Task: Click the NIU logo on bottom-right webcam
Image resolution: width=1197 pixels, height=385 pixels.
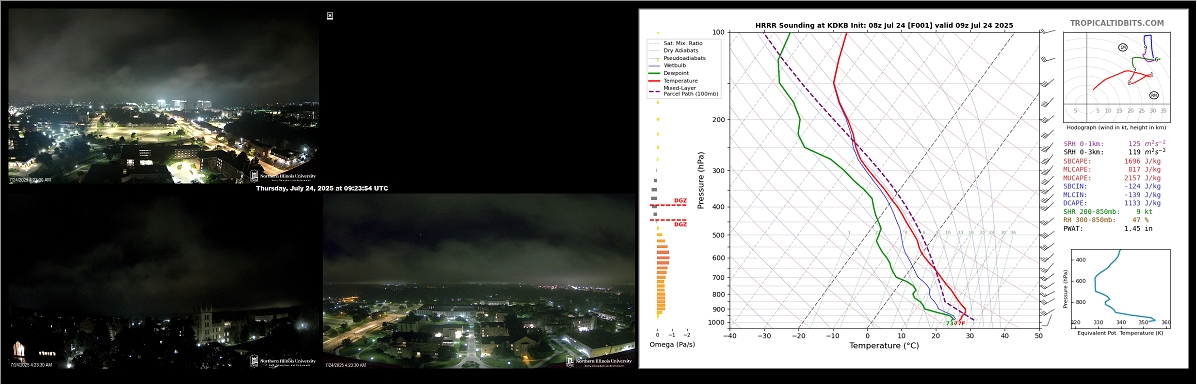Action: (599, 361)
